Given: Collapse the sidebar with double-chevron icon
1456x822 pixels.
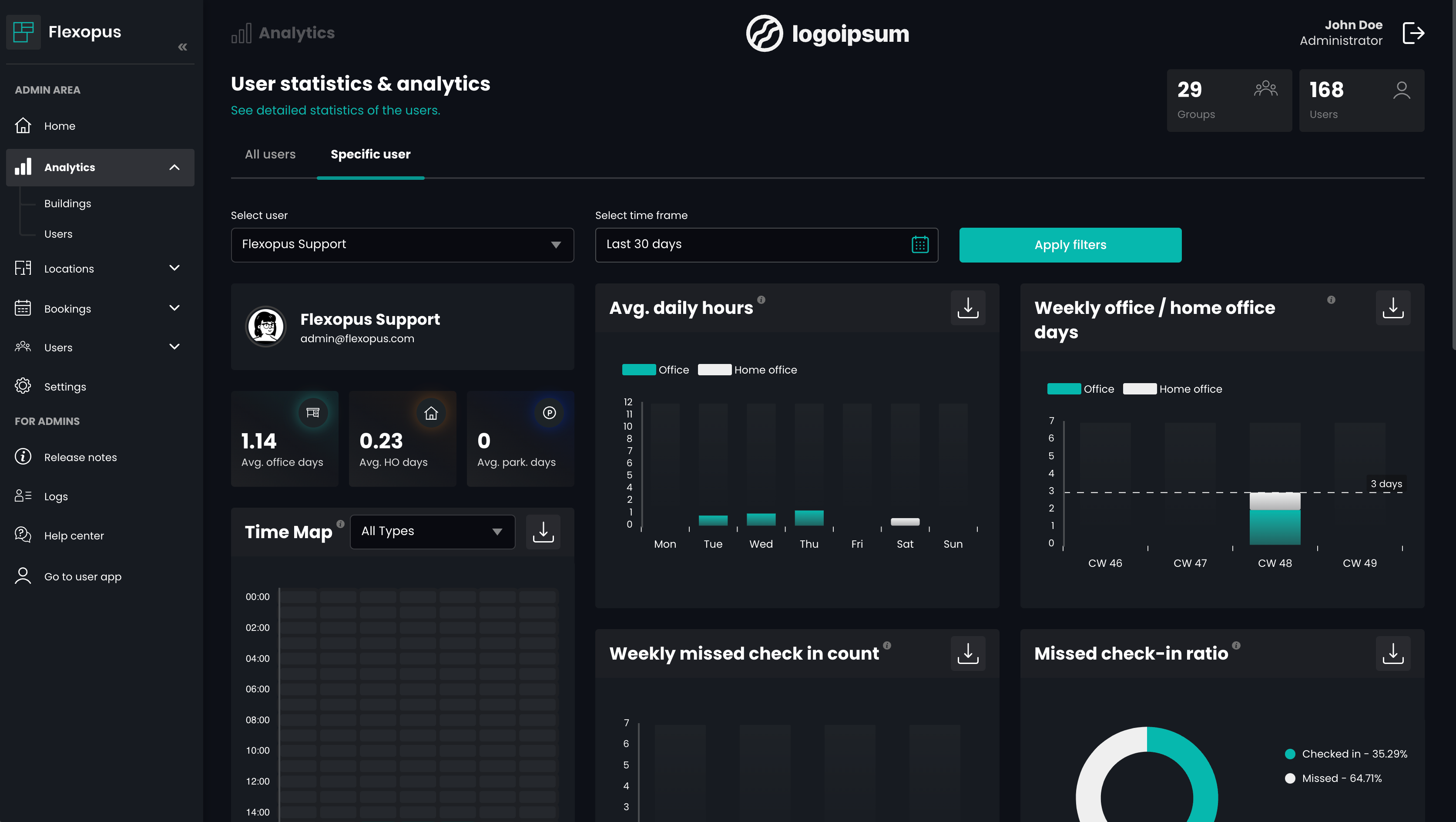Looking at the screenshot, I should click(x=182, y=47).
